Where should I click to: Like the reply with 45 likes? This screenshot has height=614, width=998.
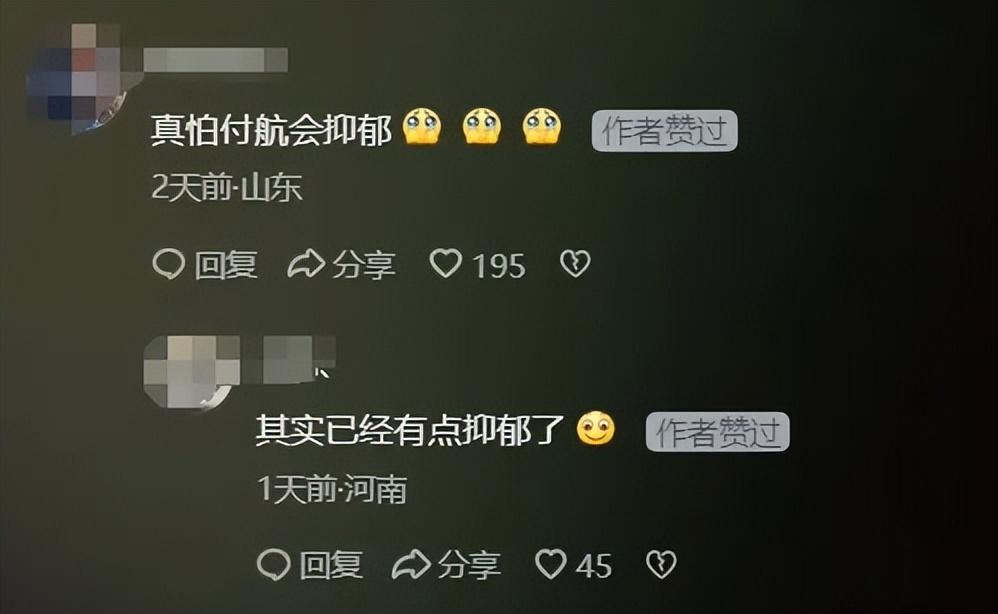(x=551, y=564)
